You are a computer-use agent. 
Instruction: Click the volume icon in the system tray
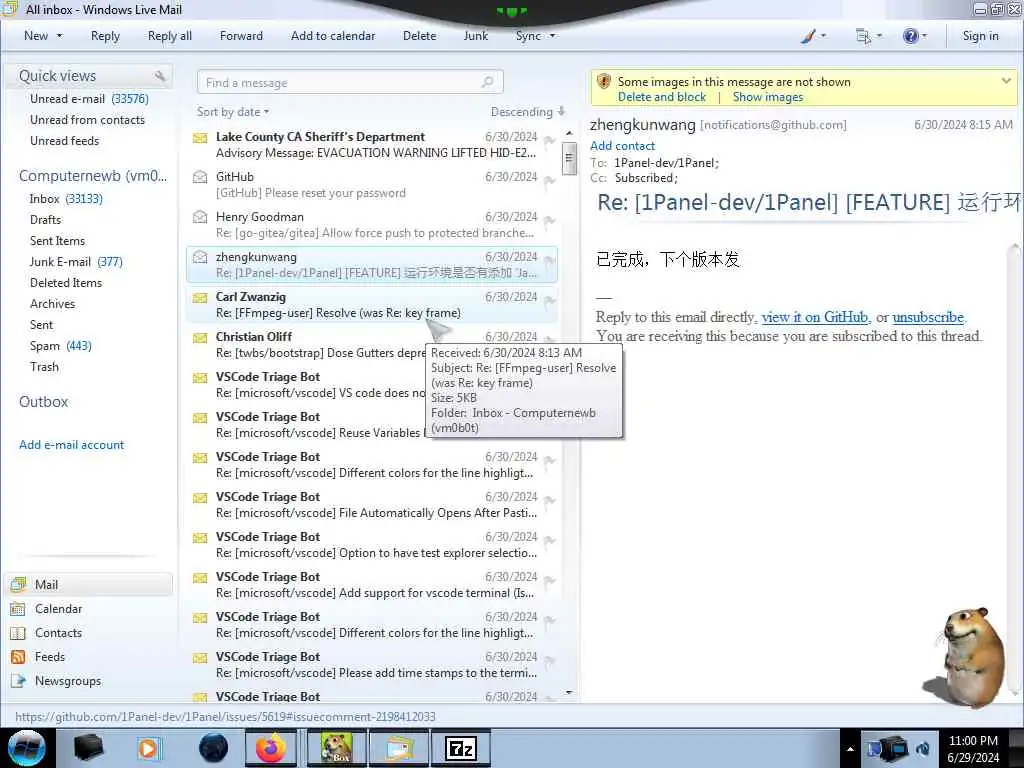[923, 748]
